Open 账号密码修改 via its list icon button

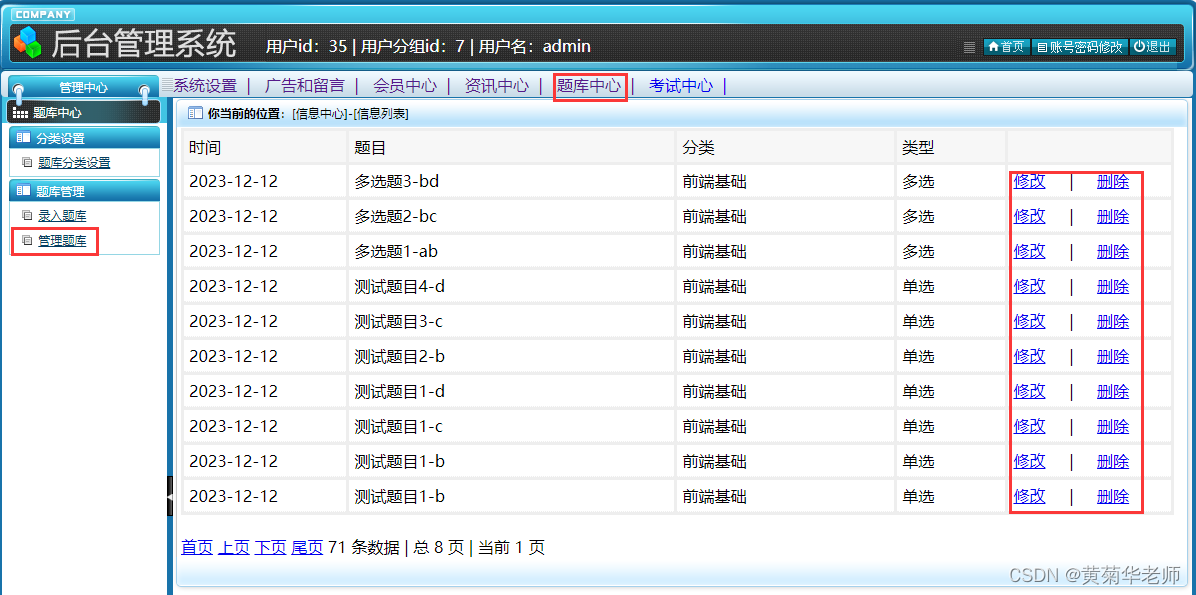pos(1042,47)
